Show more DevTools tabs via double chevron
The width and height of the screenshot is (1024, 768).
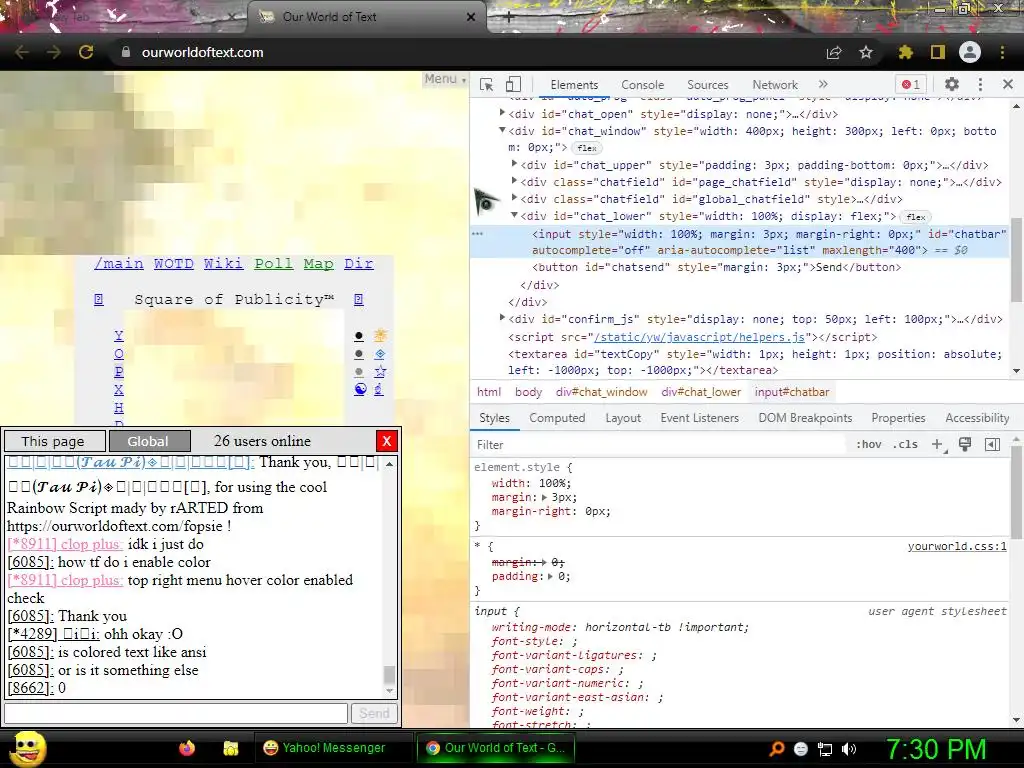[x=823, y=84]
